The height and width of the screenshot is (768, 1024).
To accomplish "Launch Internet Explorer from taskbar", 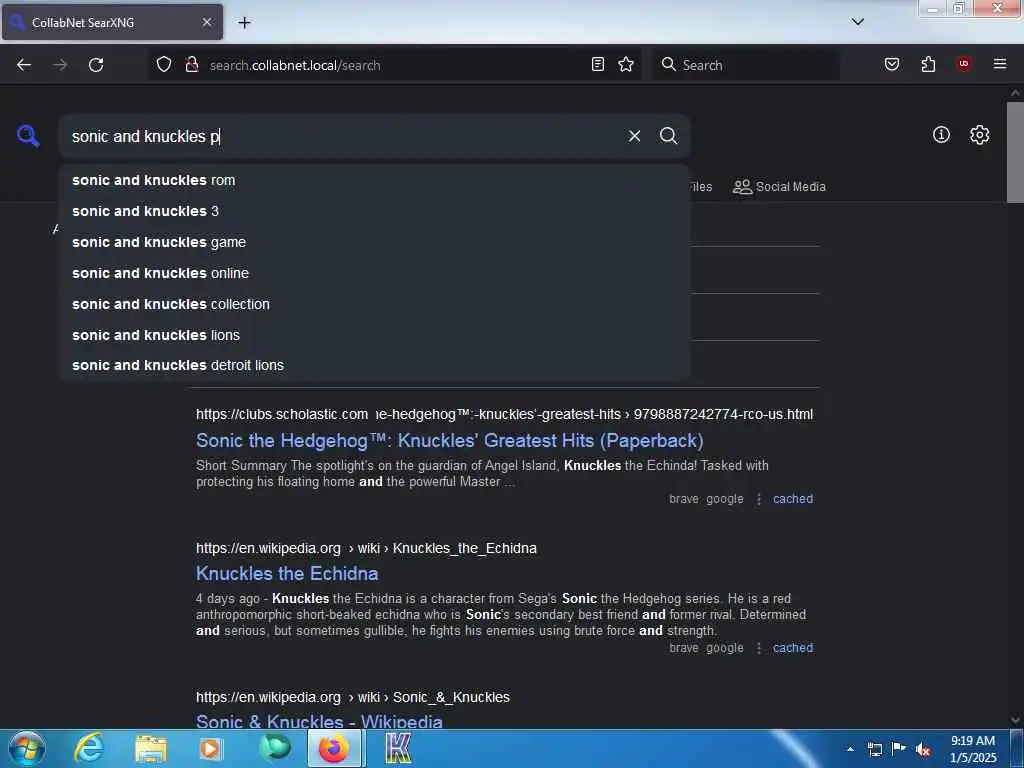I will (89, 748).
